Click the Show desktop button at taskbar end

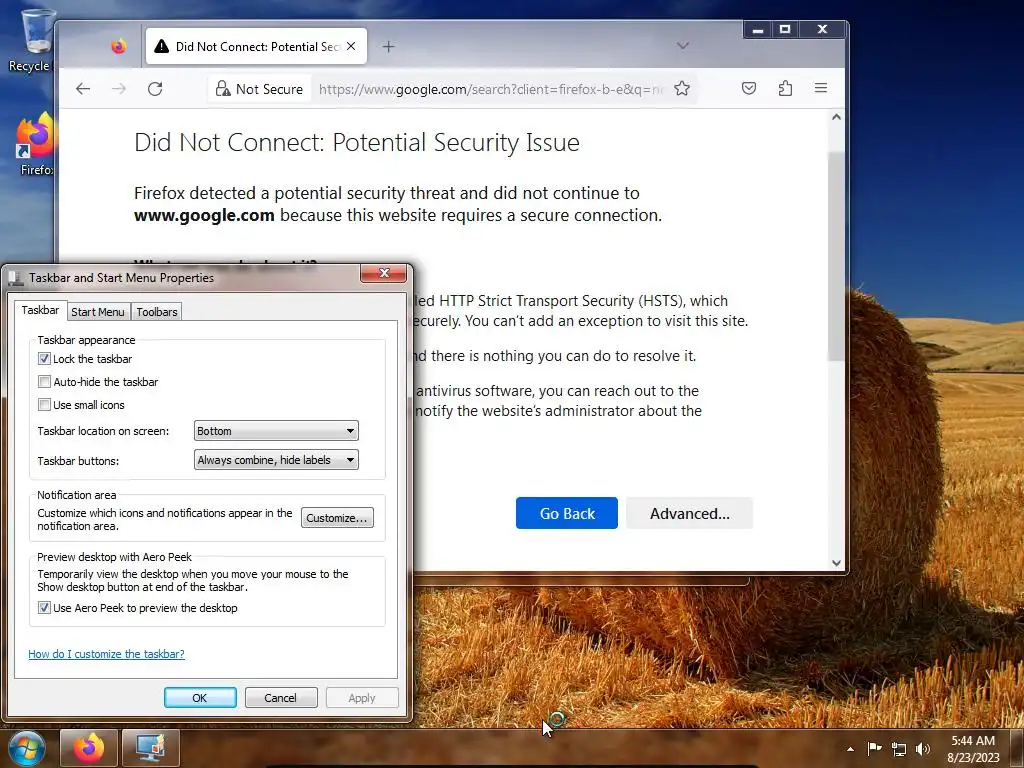click(x=1017, y=748)
